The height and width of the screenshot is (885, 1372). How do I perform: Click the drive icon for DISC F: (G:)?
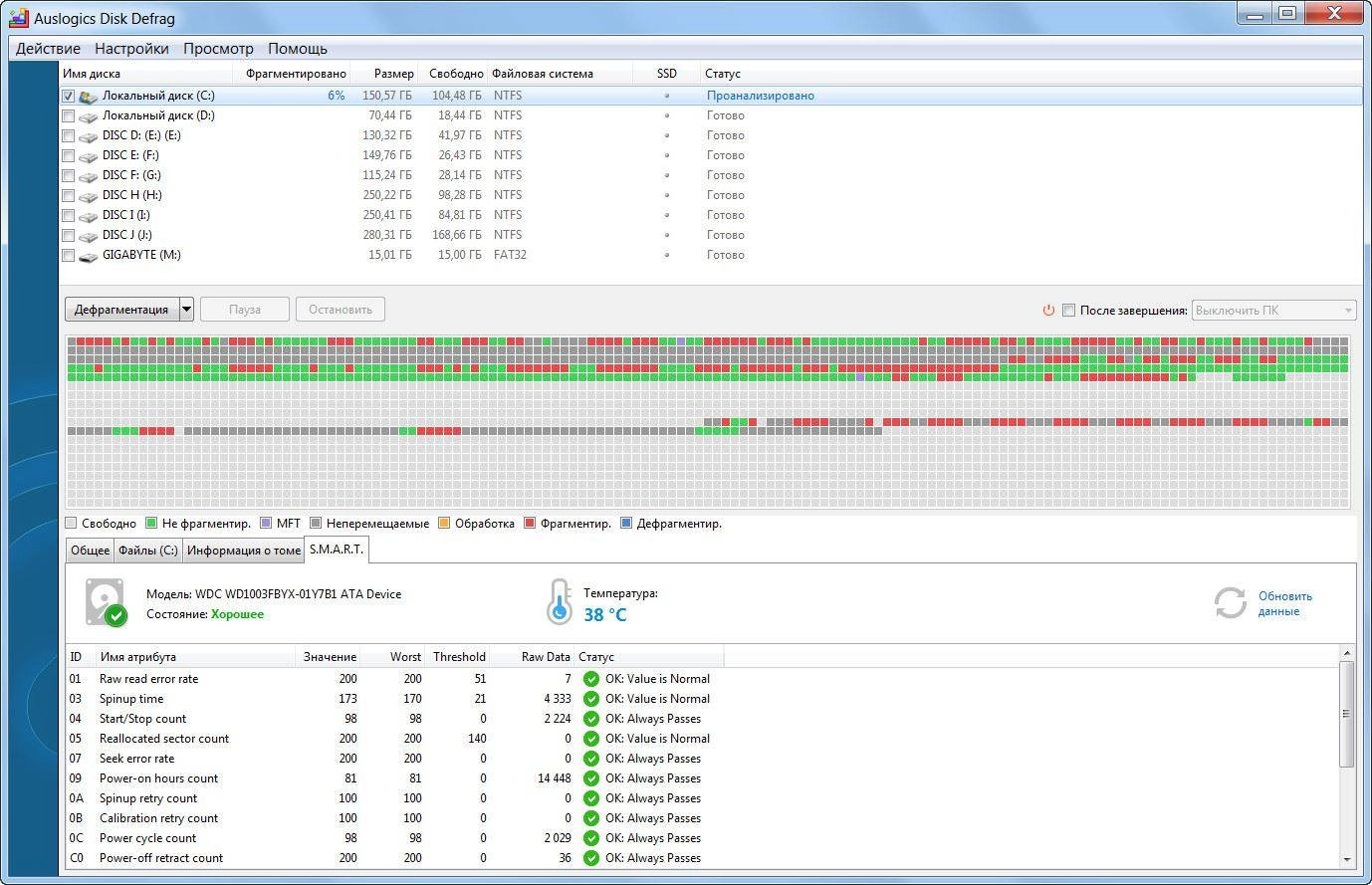(89, 176)
